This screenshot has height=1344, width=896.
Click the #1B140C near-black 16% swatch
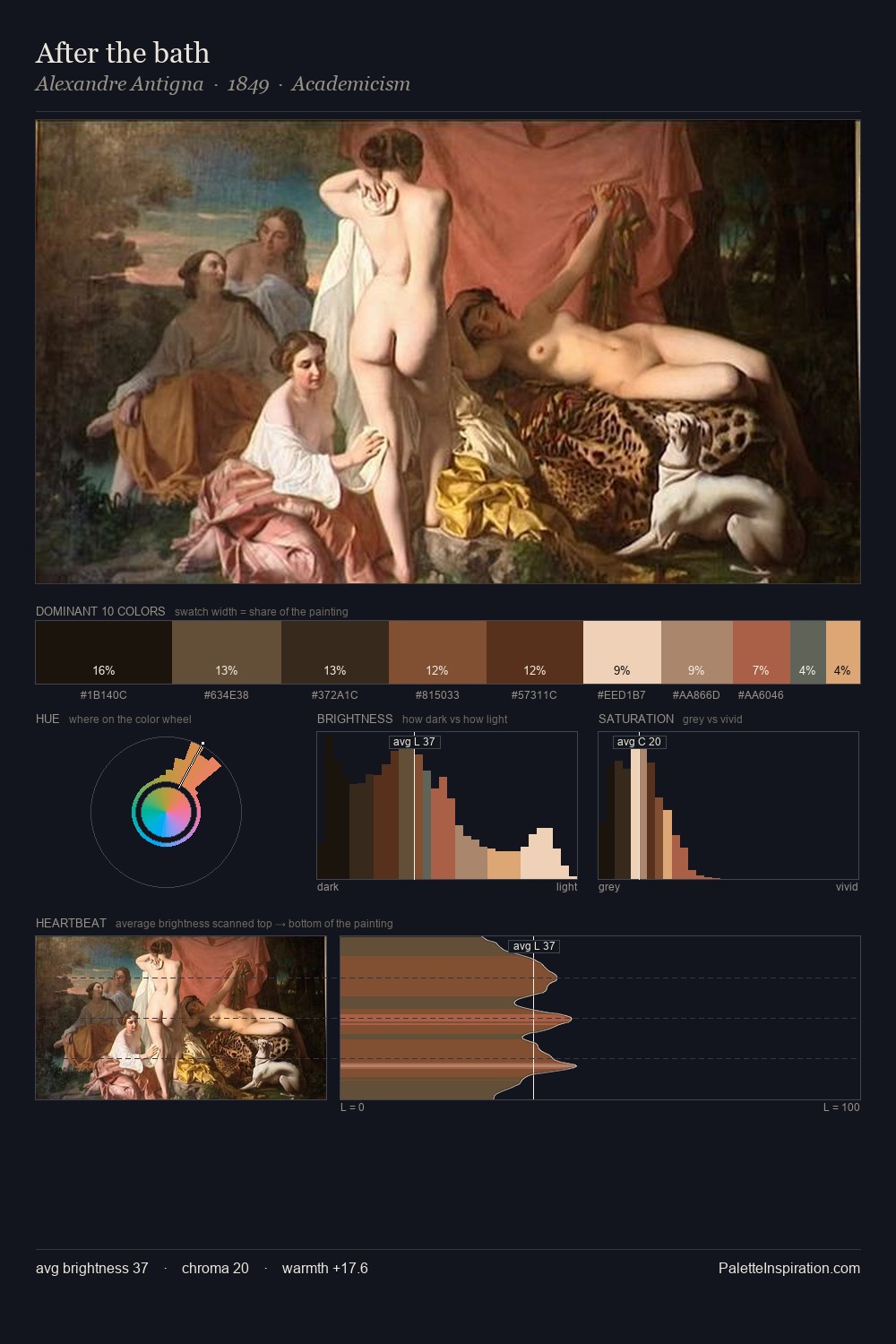(x=104, y=652)
